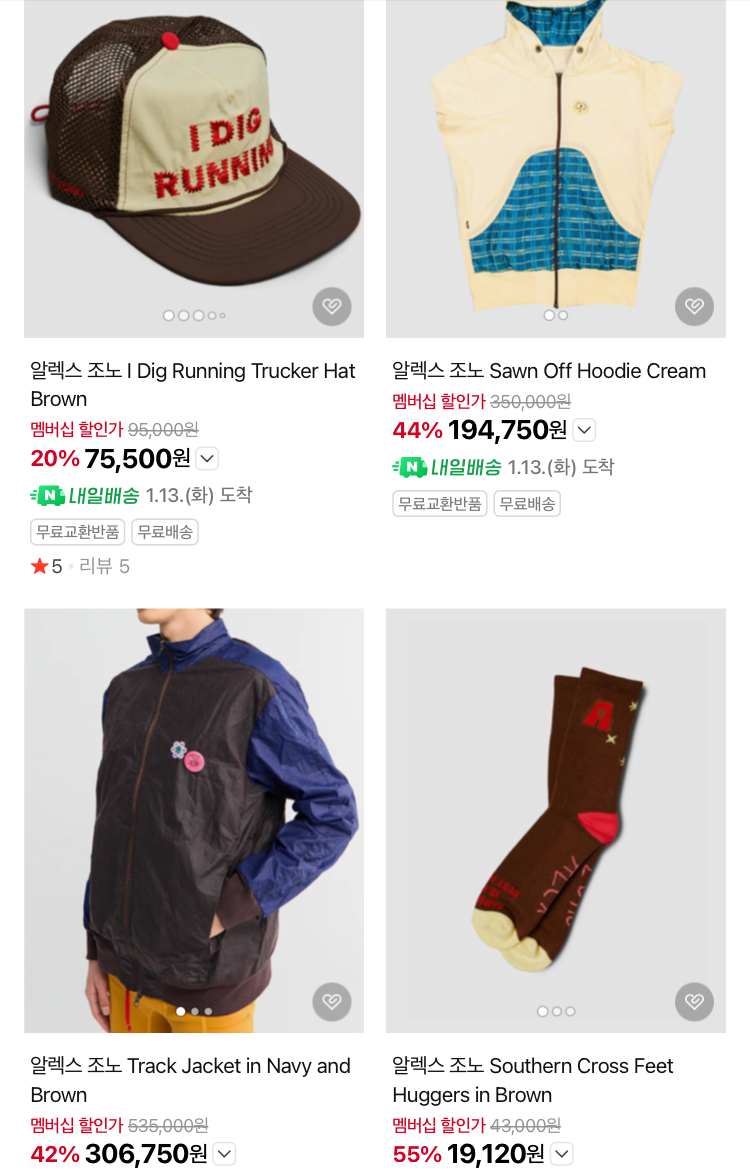Click Naver delivery icon under hoodie
750x1174 pixels.
pyautogui.click(x=409, y=467)
